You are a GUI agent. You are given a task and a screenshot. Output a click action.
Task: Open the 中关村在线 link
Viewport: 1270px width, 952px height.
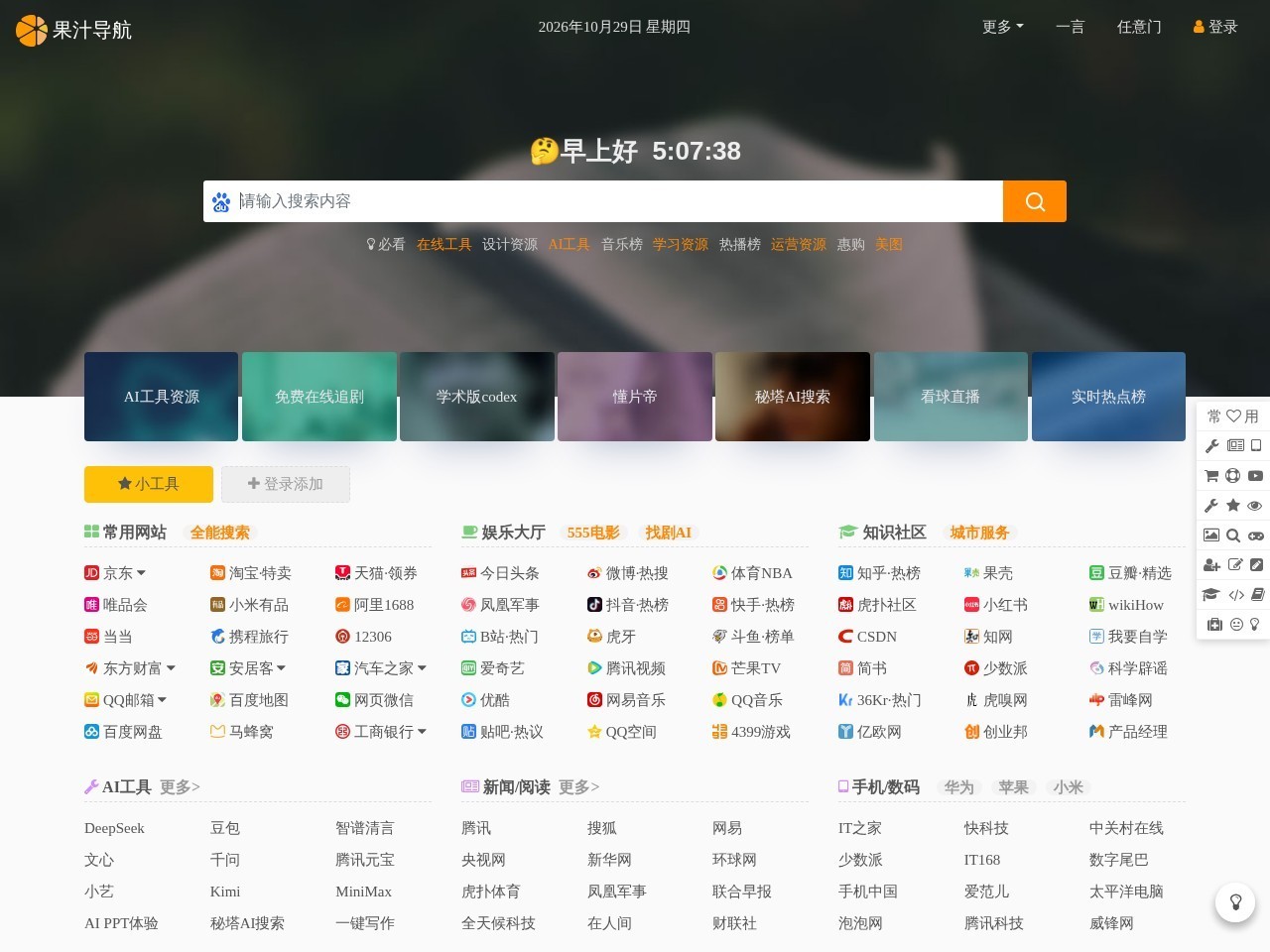point(1126,828)
